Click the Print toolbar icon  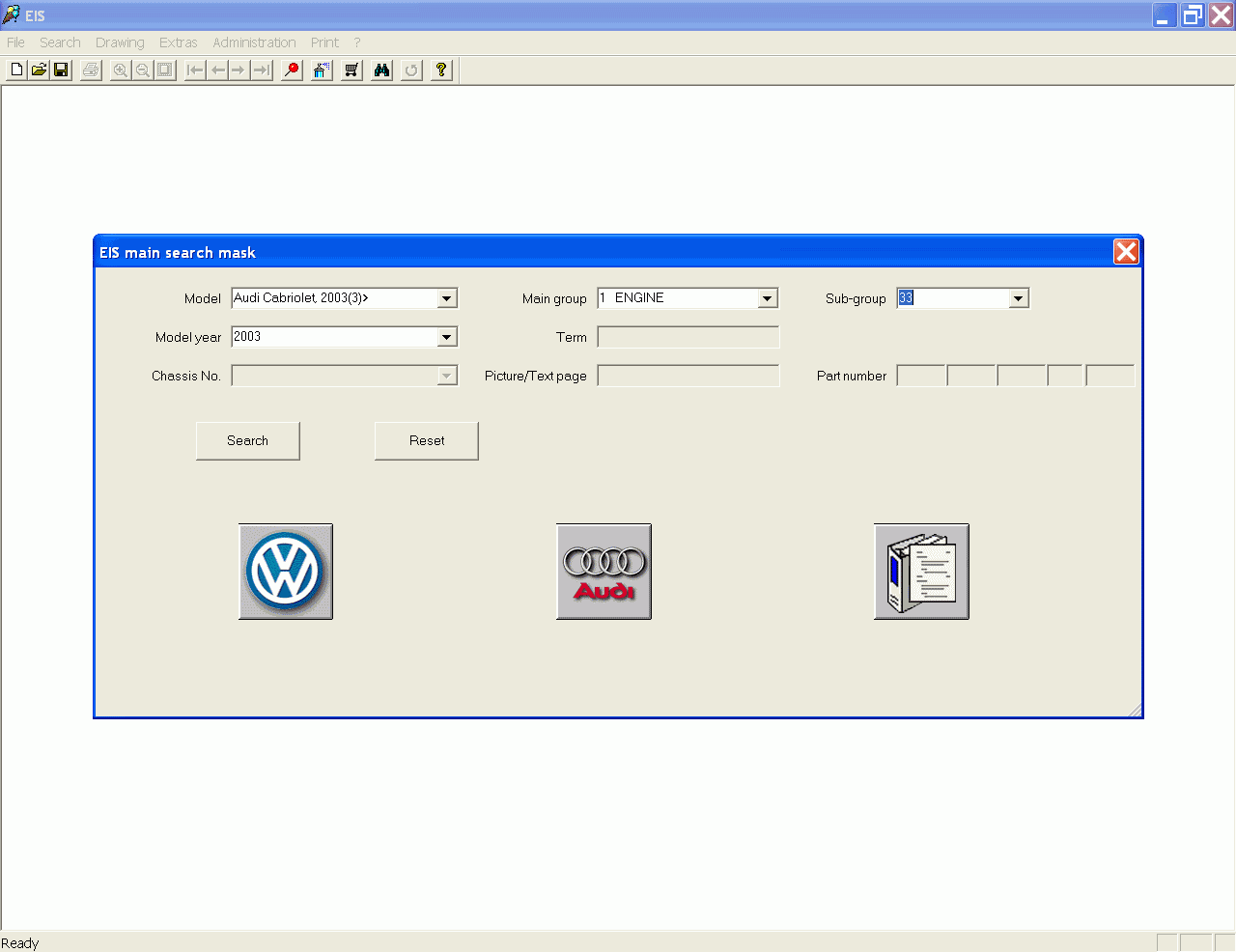click(91, 70)
